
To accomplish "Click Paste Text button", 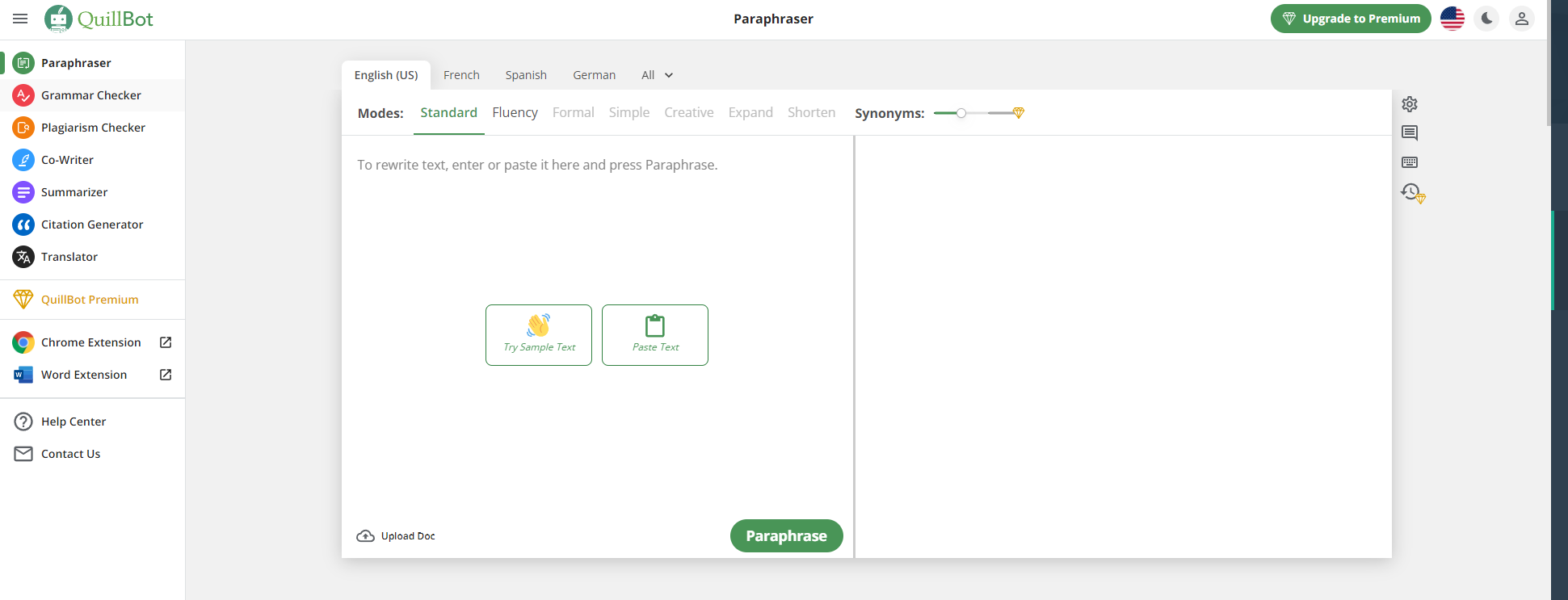I will coord(655,335).
